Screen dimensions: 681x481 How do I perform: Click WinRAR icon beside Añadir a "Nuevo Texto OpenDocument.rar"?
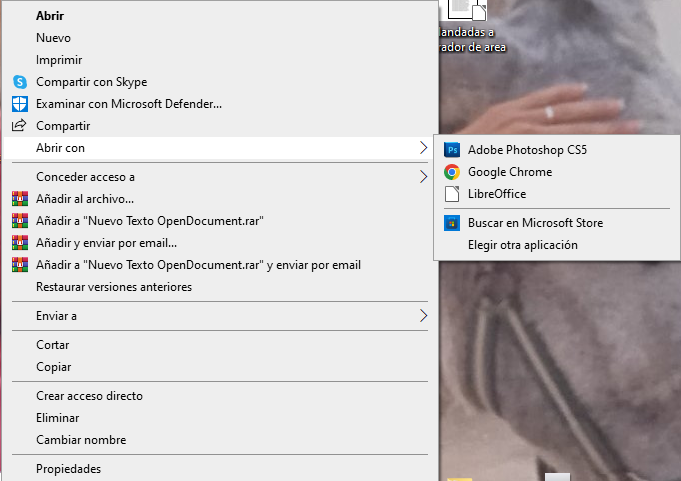(x=20, y=221)
